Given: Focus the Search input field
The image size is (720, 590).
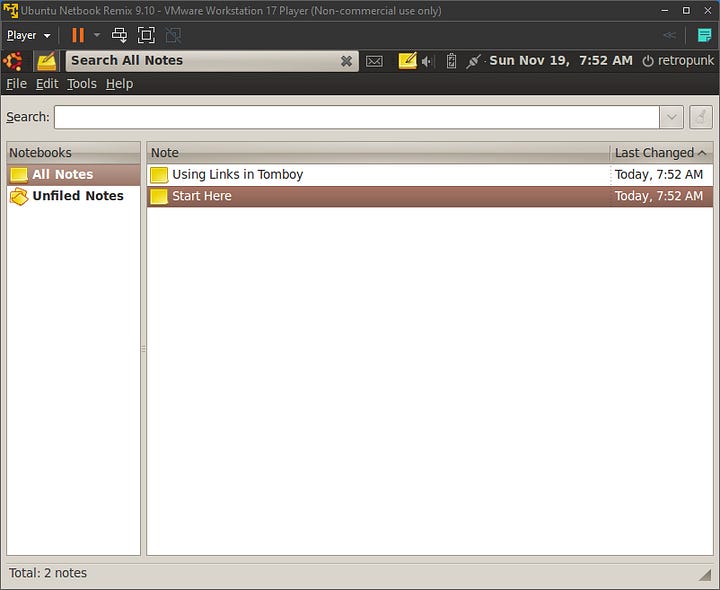Looking at the screenshot, I should point(357,117).
